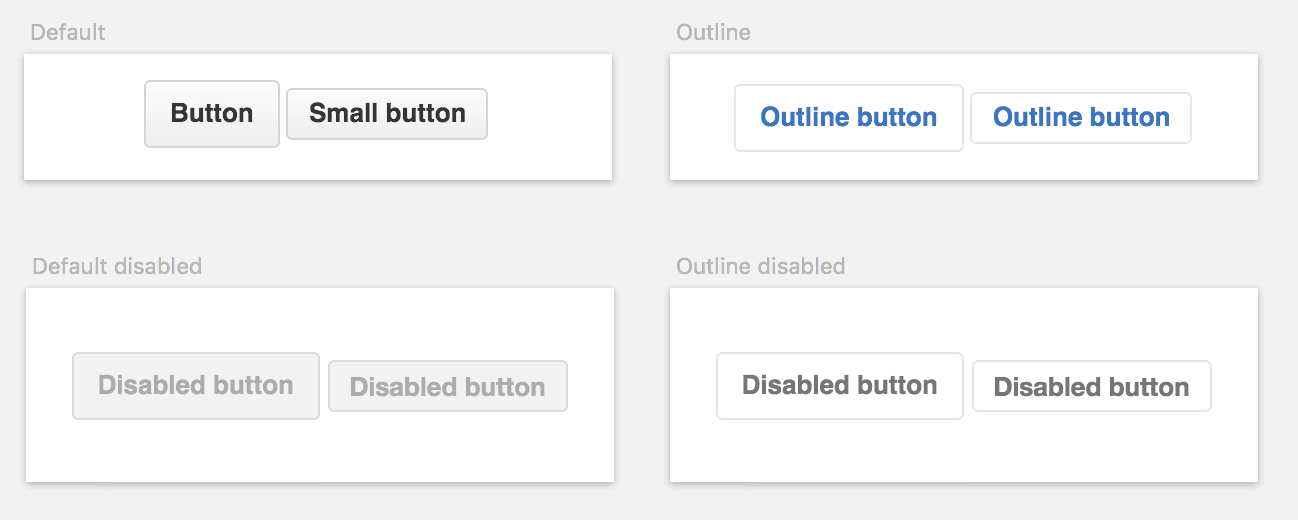This screenshot has width=1298, height=520.
Task: Click gray canvas between the two disabled artboards
Action: pos(642,386)
